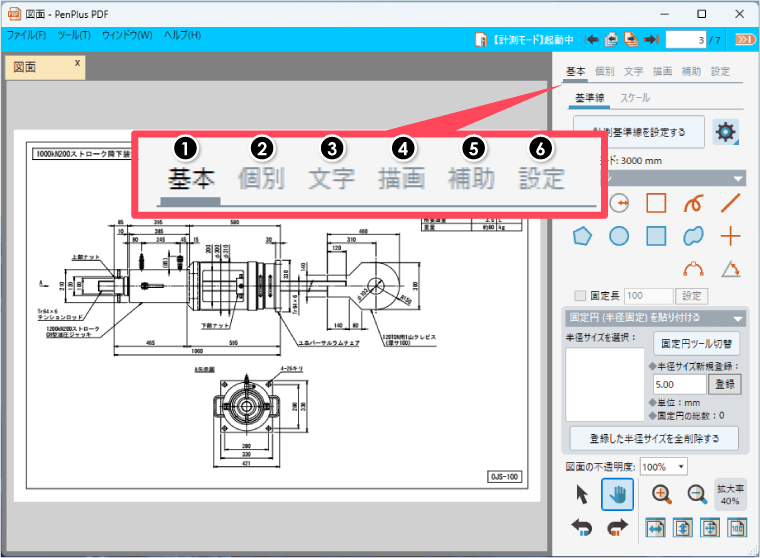Pick the filled circle tool
Image resolution: width=760 pixels, height=558 pixels.
(619, 236)
